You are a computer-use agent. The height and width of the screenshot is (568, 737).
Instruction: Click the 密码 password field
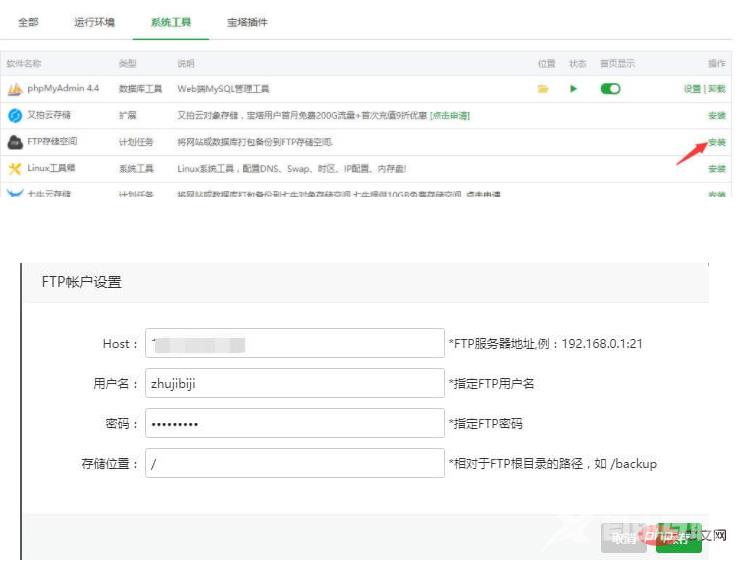(x=294, y=423)
